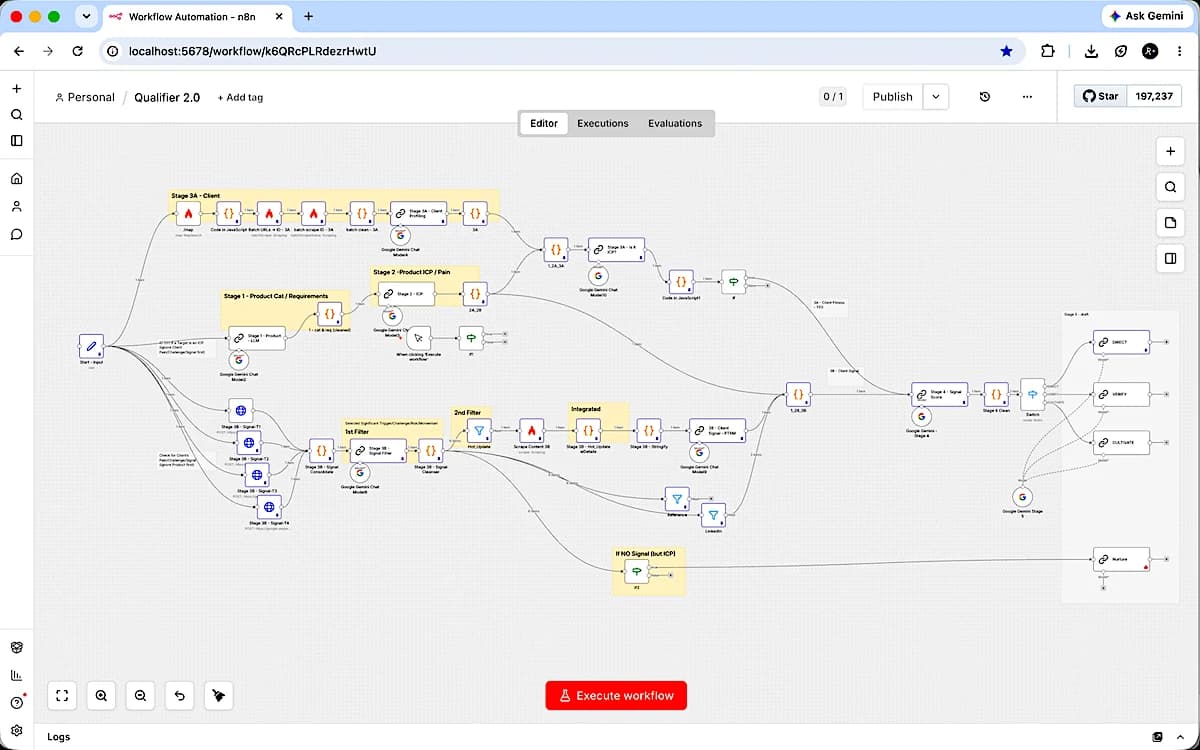Image resolution: width=1200 pixels, height=750 pixels.
Task: Click the Switch node
Action: 1032,394
